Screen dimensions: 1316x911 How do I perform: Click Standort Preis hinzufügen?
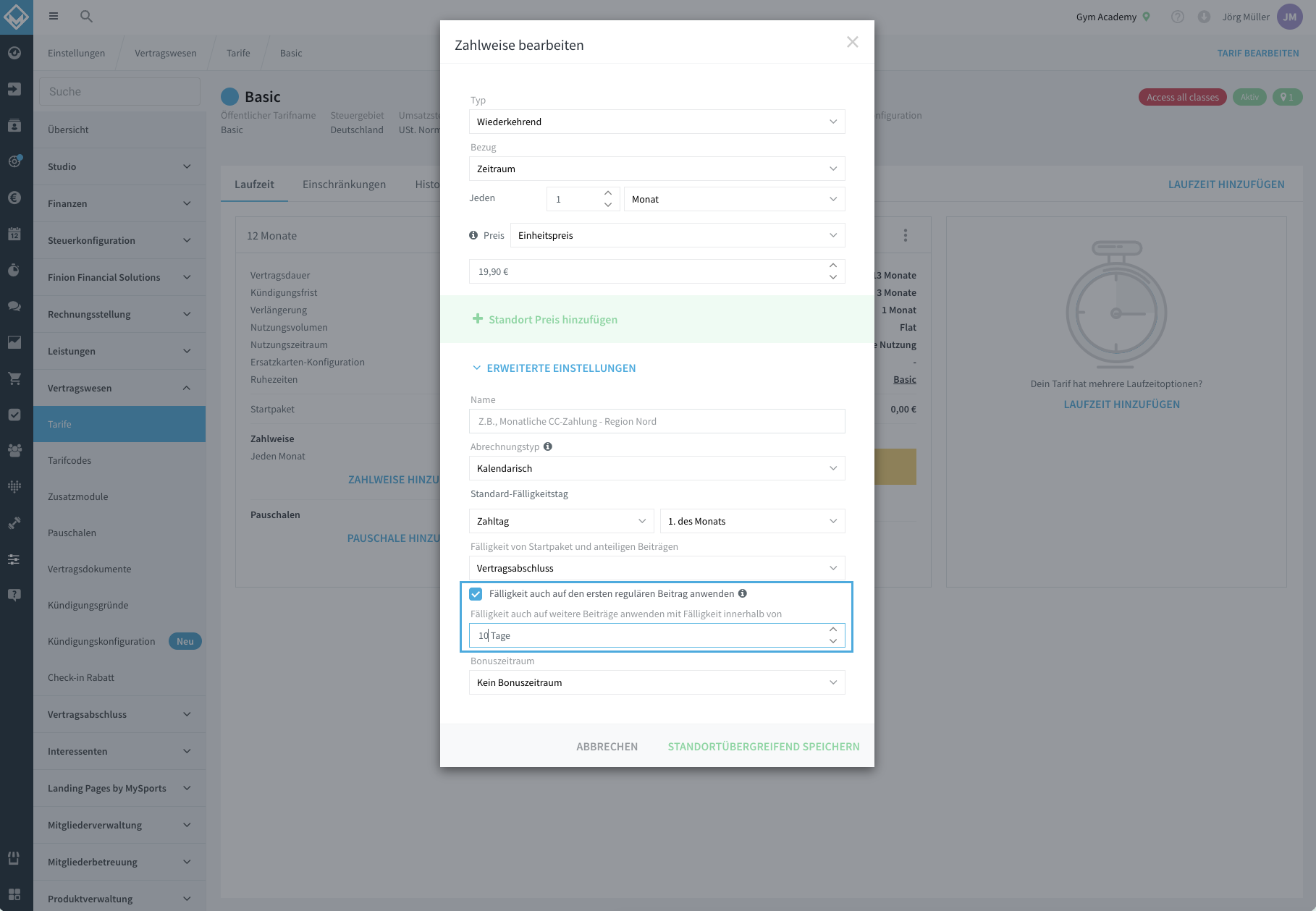[545, 319]
